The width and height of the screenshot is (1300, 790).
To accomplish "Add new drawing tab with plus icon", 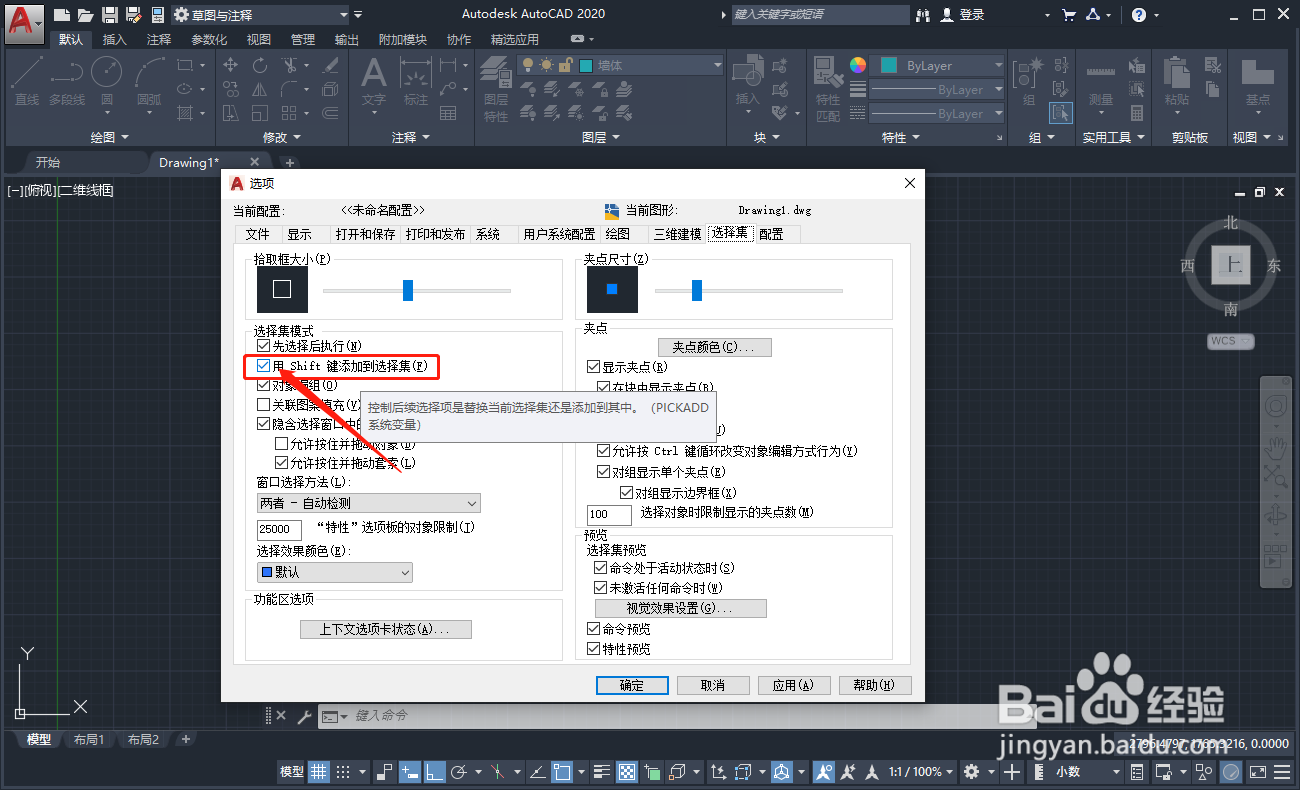I will 289,162.
